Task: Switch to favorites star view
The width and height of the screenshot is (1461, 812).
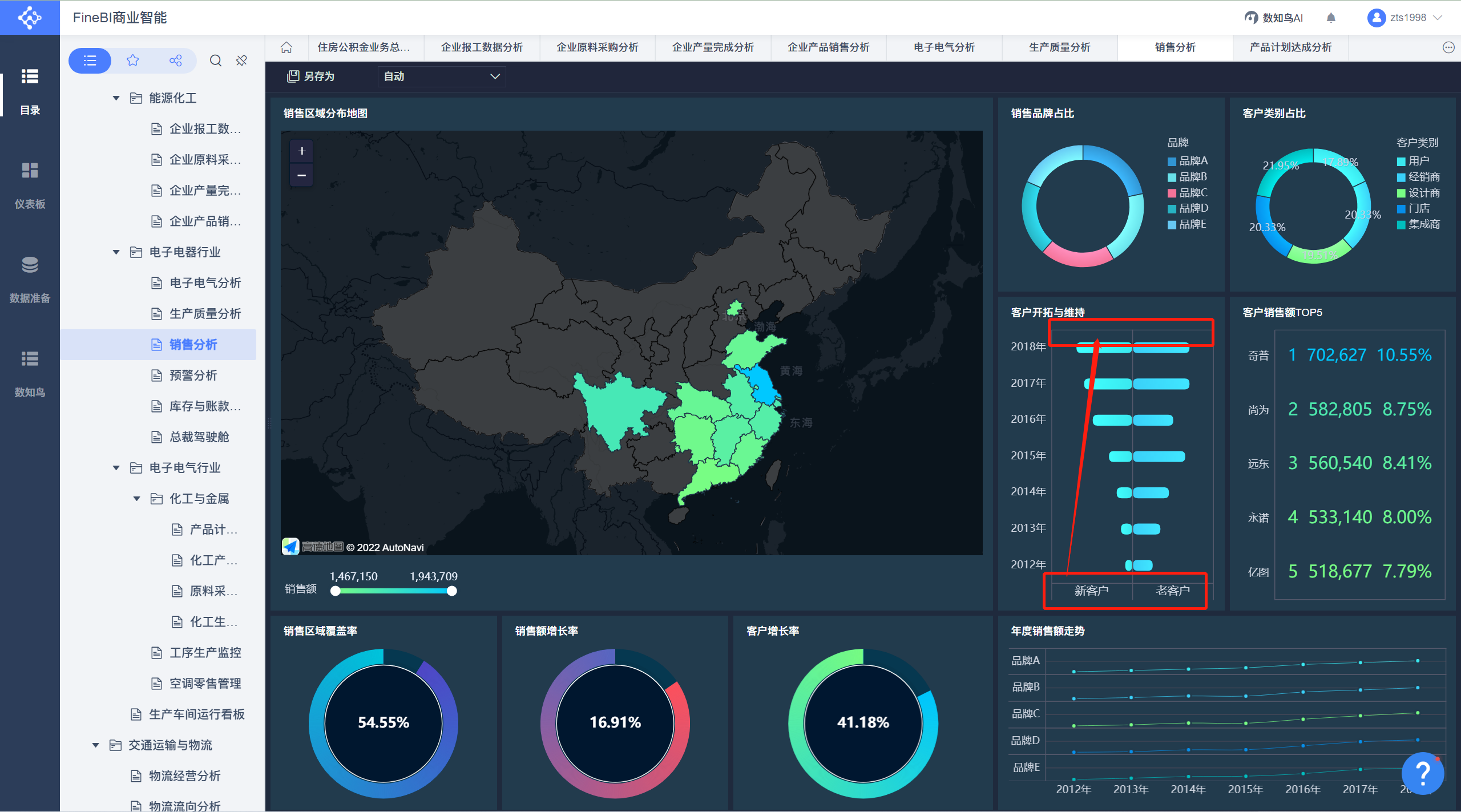Action: pyautogui.click(x=132, y=60)
